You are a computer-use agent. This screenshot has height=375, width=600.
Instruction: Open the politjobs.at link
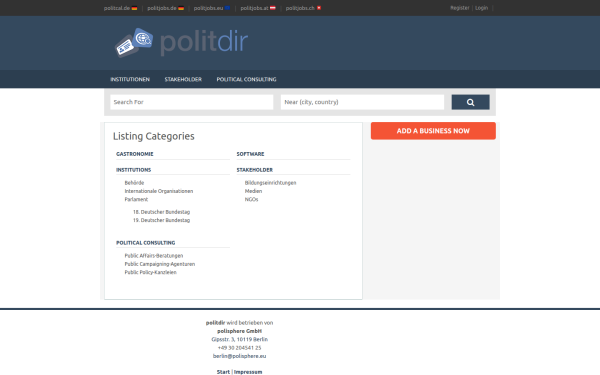click(258, 8)
